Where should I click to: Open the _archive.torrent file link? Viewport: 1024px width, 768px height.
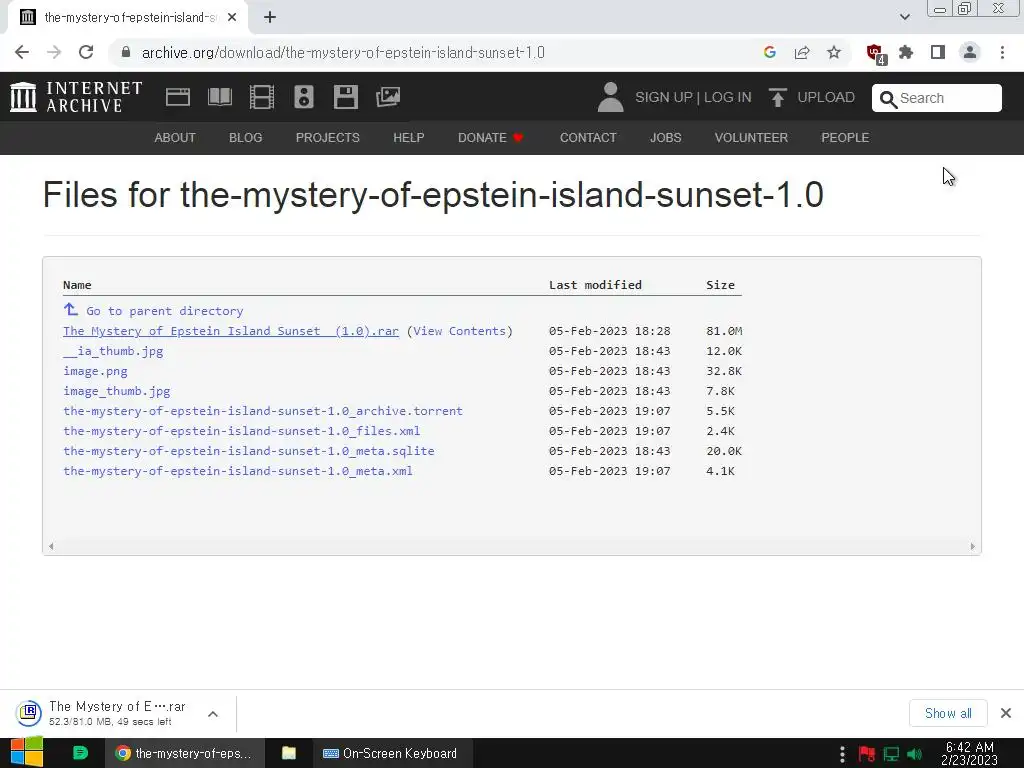coord(263,411)
